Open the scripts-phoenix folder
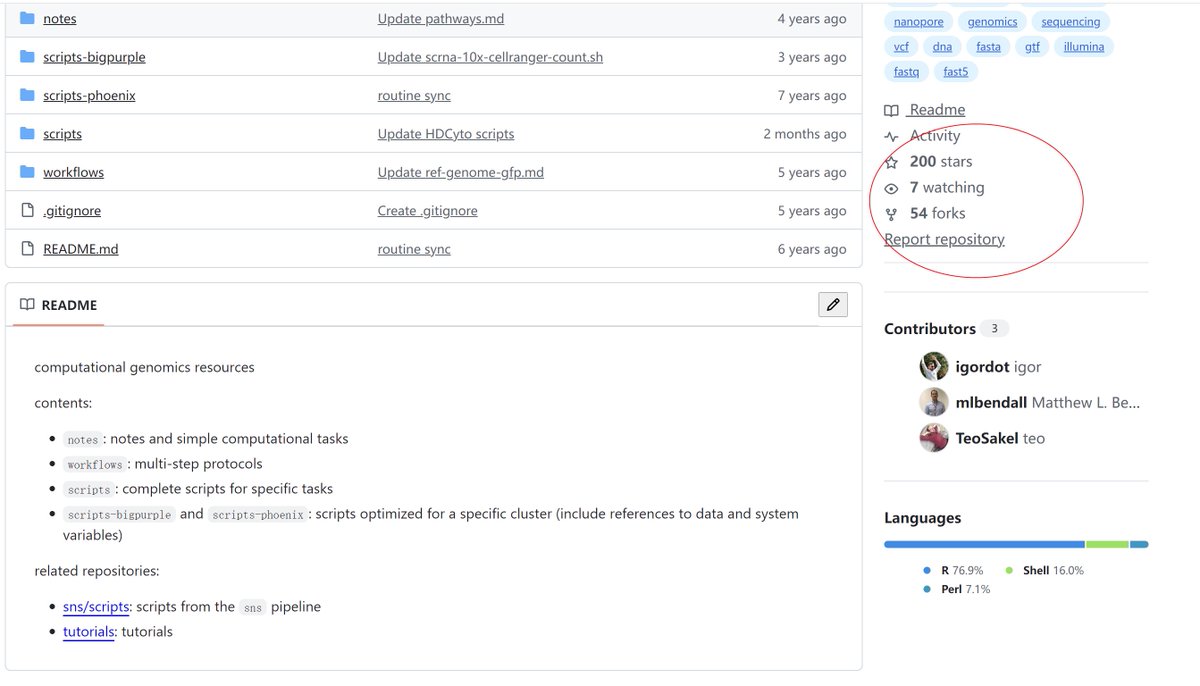 89,96
